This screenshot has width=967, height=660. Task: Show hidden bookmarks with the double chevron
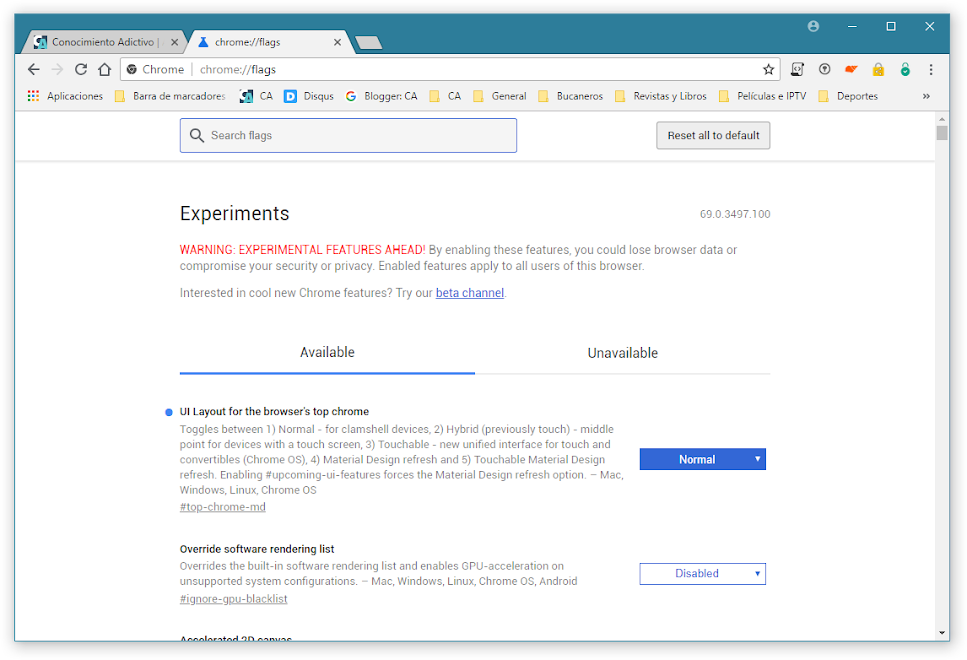pos(926,96)
